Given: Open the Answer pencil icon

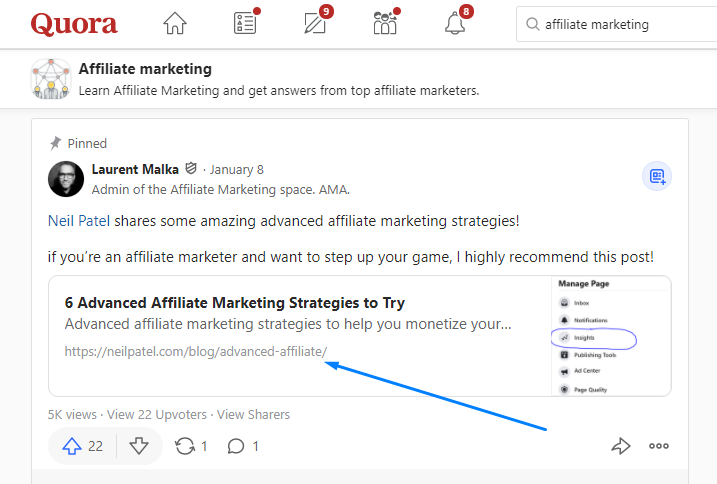Looking at the screenshot, I should pyautogui.click(x=315, y=23).
